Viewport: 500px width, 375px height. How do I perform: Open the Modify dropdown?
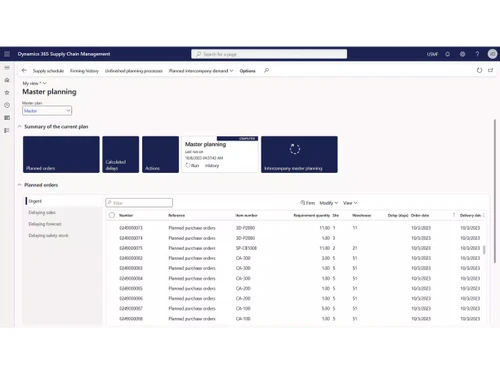tap(329, 203)
